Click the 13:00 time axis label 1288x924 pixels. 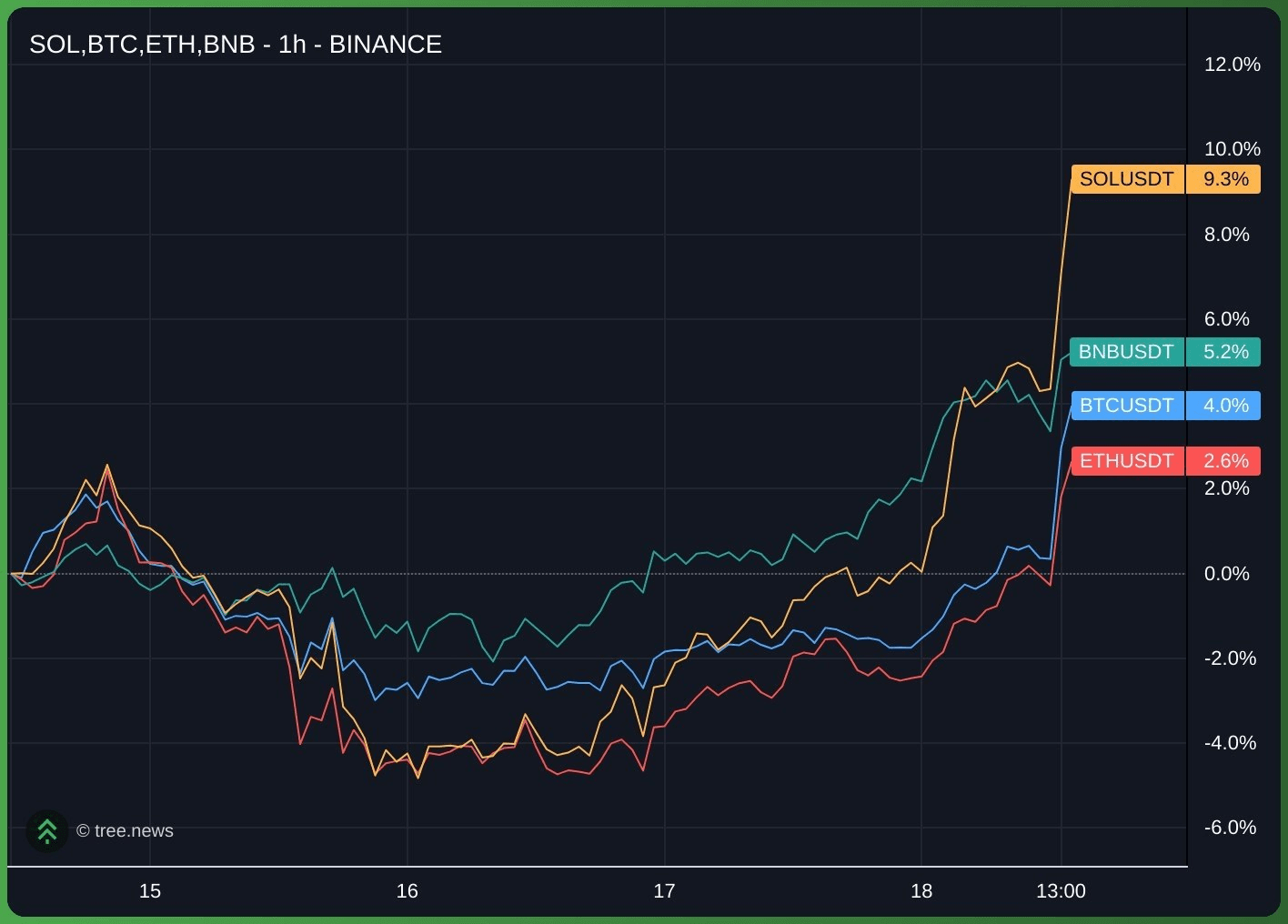coord(1061,891)
